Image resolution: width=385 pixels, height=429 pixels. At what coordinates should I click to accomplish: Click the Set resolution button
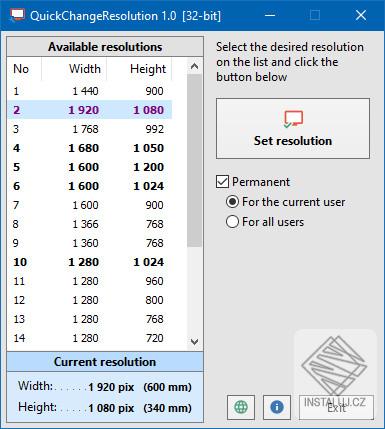pyautogui.click(x=293, y=128)
